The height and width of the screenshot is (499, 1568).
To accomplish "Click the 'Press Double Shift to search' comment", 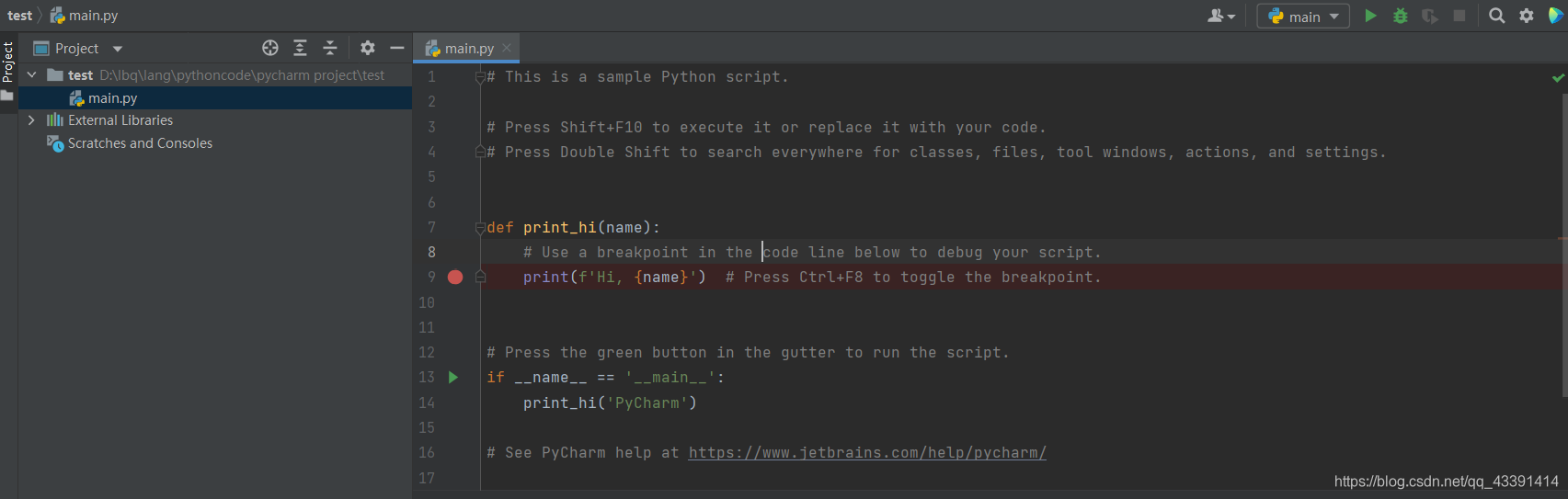I will pyautogui.click(x=936, y=152).
